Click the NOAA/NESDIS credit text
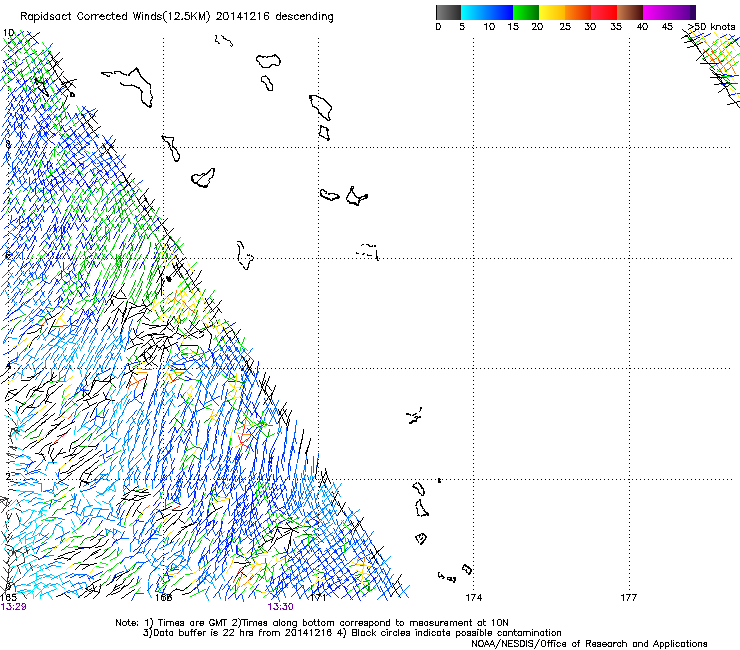 pos(589,644)
